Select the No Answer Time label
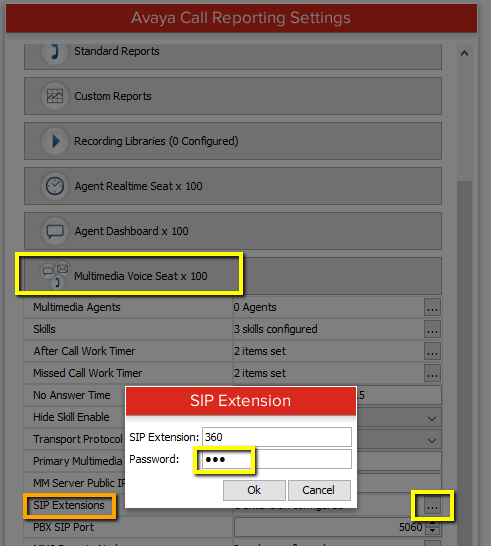 [x=72, y=395]
